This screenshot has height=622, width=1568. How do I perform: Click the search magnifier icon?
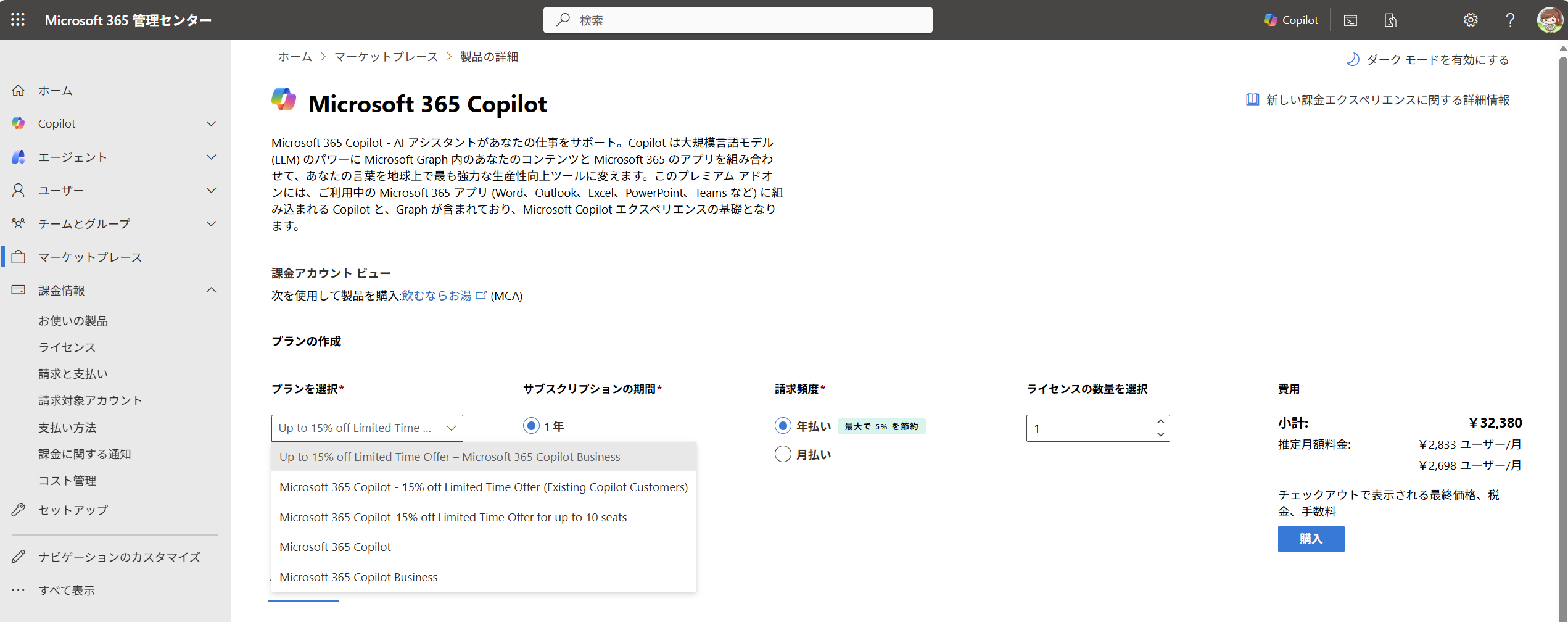[563, 20]
